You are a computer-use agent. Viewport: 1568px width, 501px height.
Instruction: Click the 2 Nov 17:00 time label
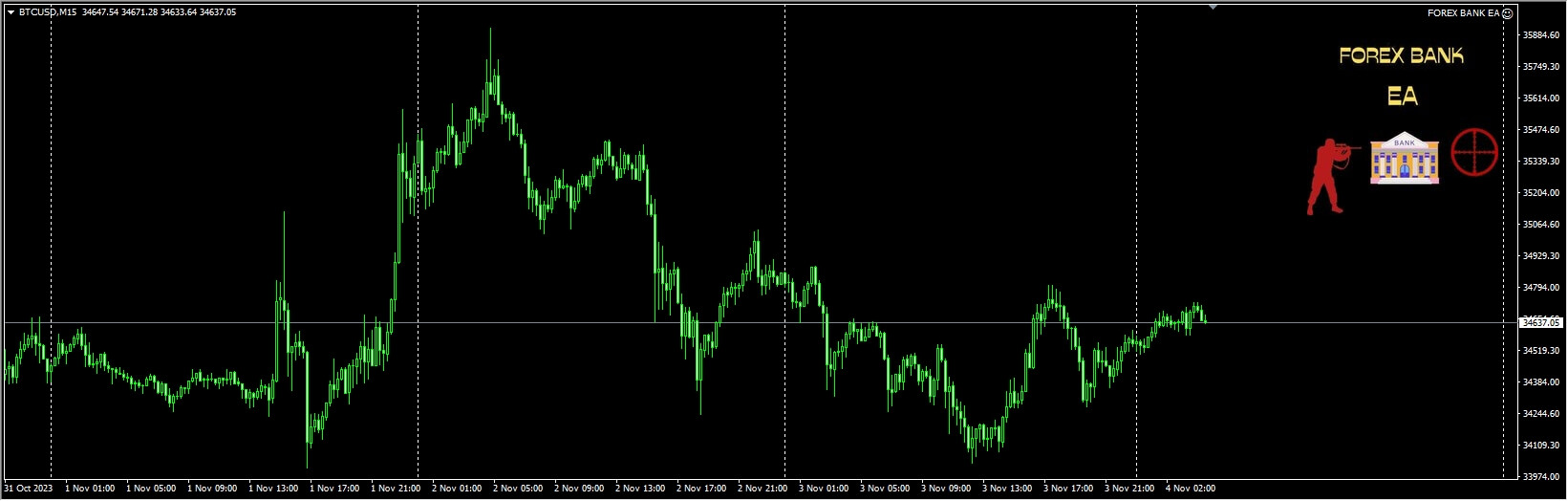pyautogui.click(x=701, y=489)
